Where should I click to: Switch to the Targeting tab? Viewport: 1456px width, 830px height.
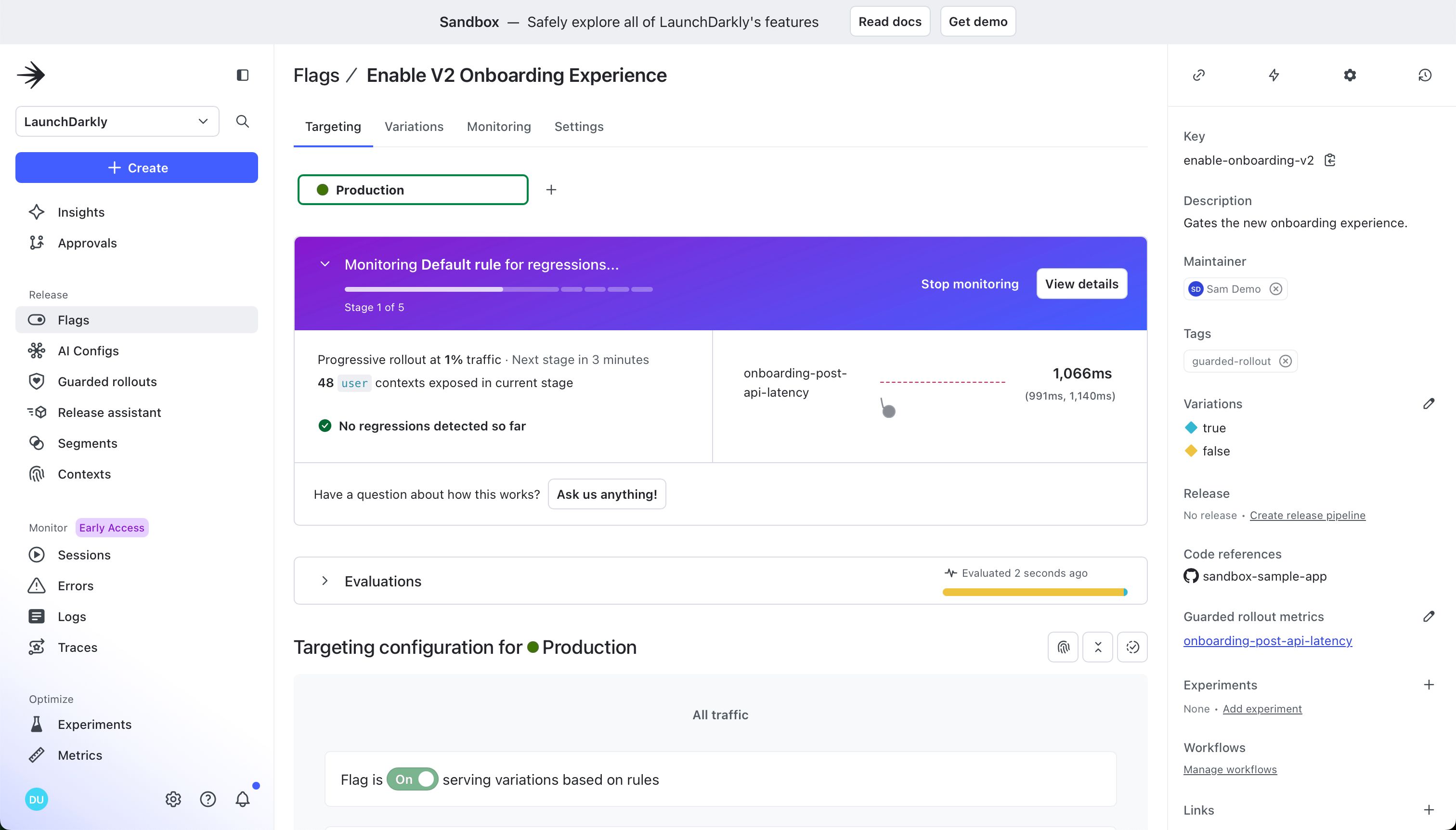pyautogui.click(x=333, y=127)
